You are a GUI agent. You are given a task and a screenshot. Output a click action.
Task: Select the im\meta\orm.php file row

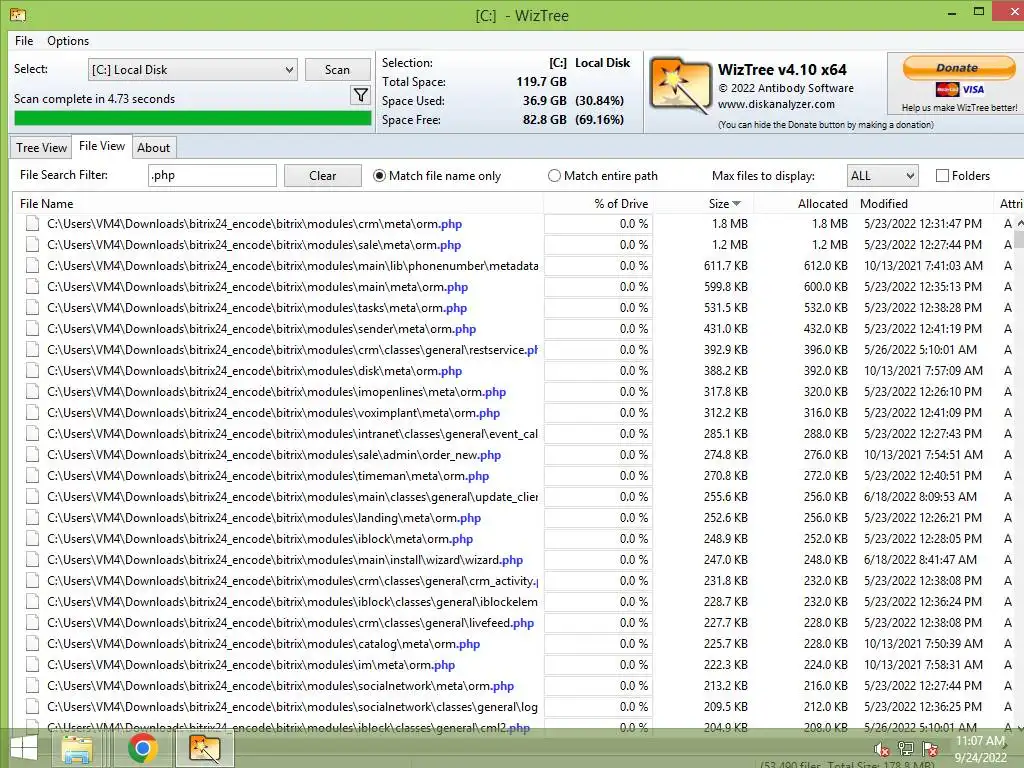coord(511,665)
